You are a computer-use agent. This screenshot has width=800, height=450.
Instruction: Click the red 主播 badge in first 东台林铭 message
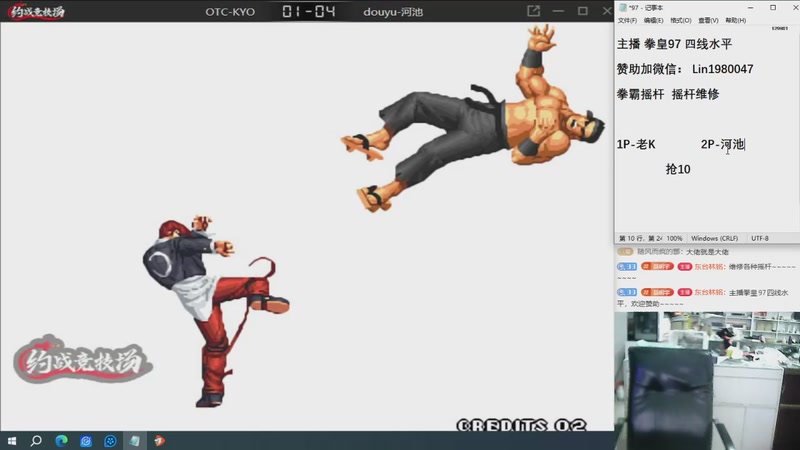coord(684,266)
